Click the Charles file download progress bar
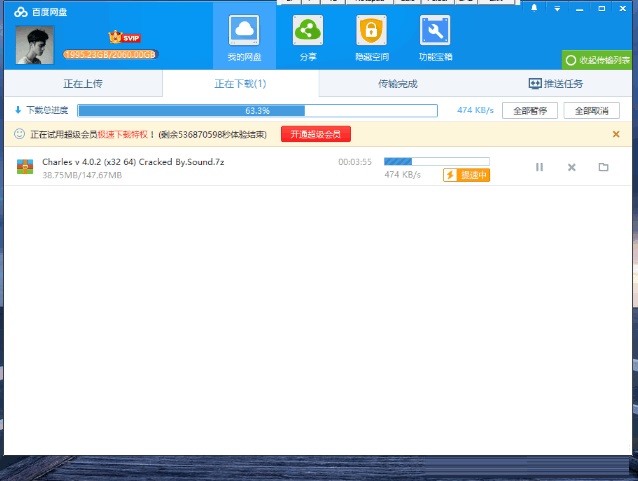This screenshot has width=638, height=481. tap(437, 162)
